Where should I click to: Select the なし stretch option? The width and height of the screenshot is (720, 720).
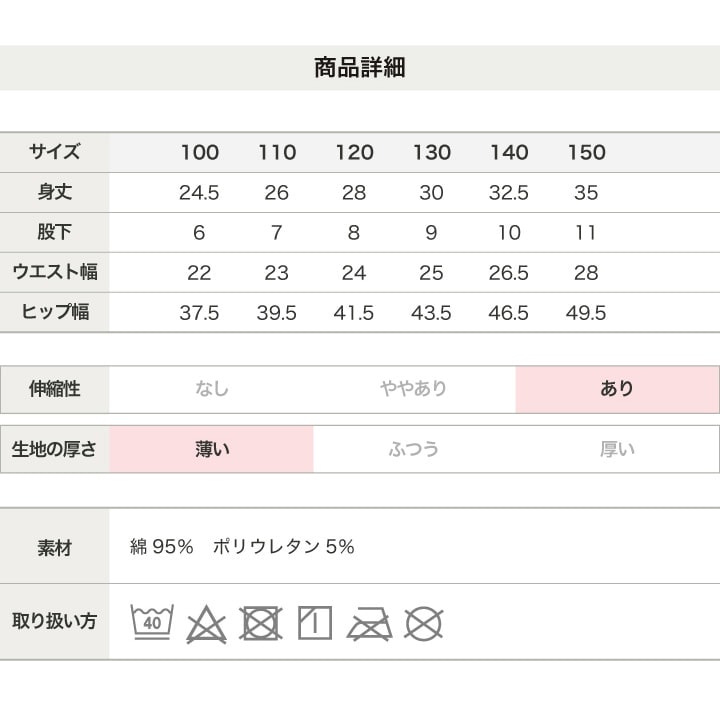(x=212, y=389)
